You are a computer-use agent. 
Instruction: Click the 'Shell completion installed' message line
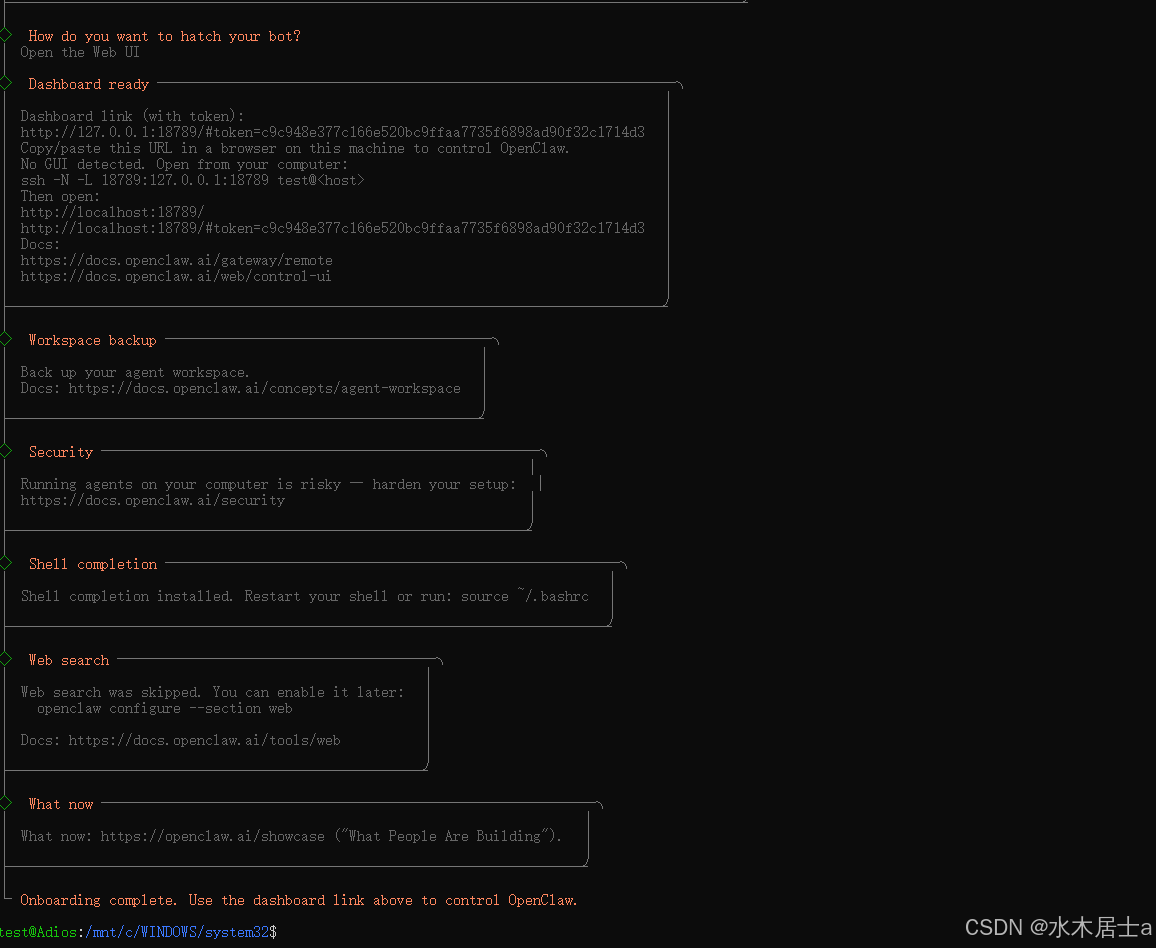coord(304,596)
